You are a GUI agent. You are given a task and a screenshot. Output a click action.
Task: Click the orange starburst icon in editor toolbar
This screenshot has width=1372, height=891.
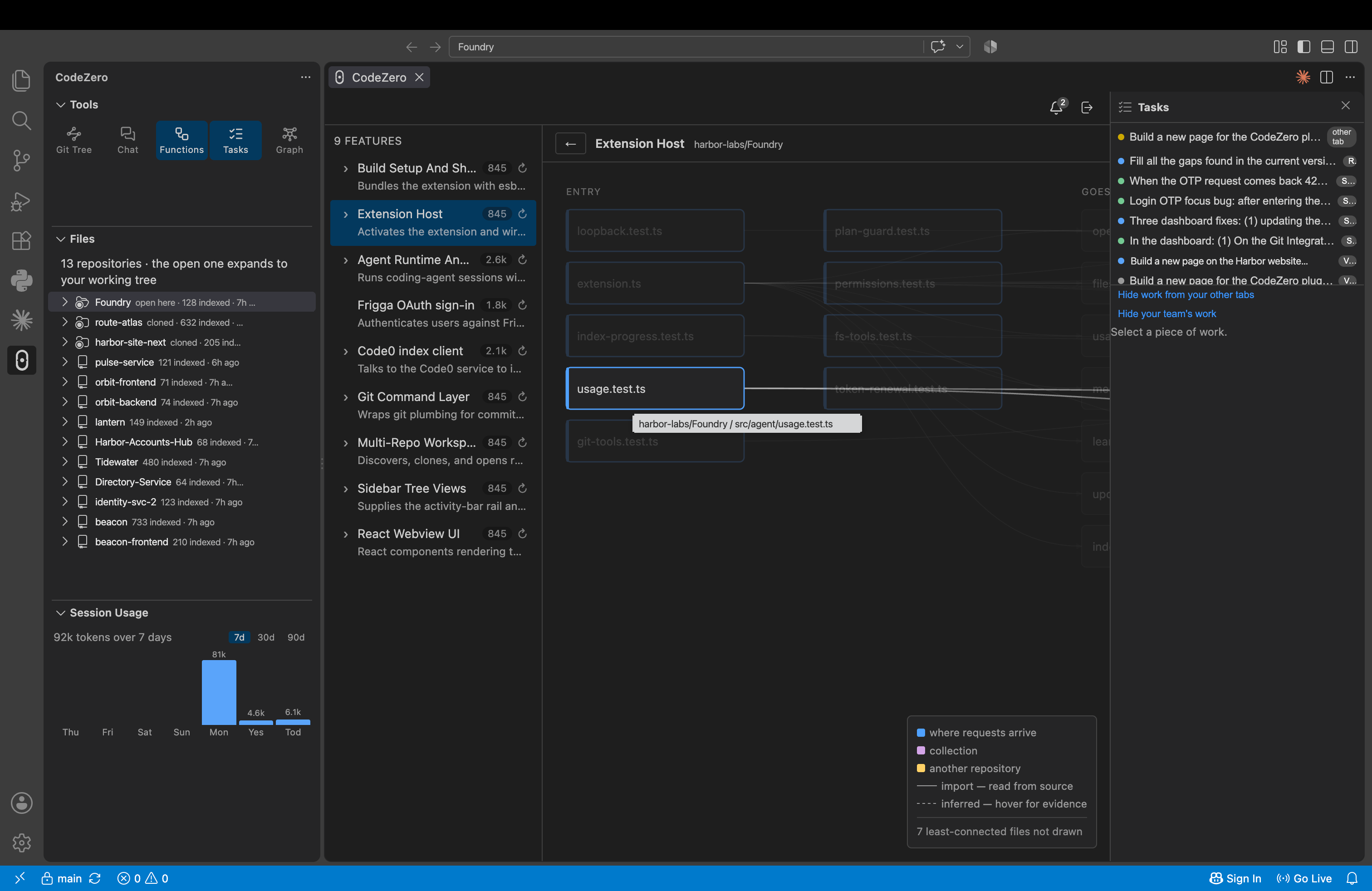point(1303,77)
